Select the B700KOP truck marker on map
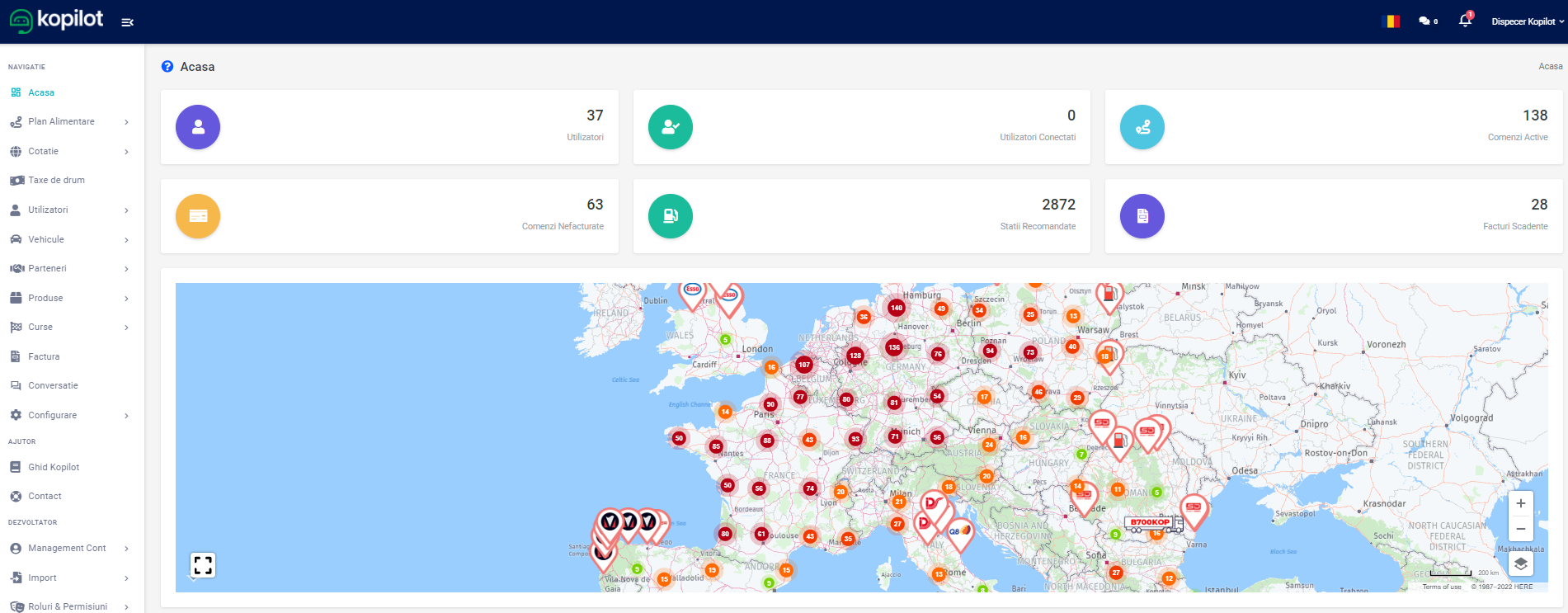 pos(1152,522)
